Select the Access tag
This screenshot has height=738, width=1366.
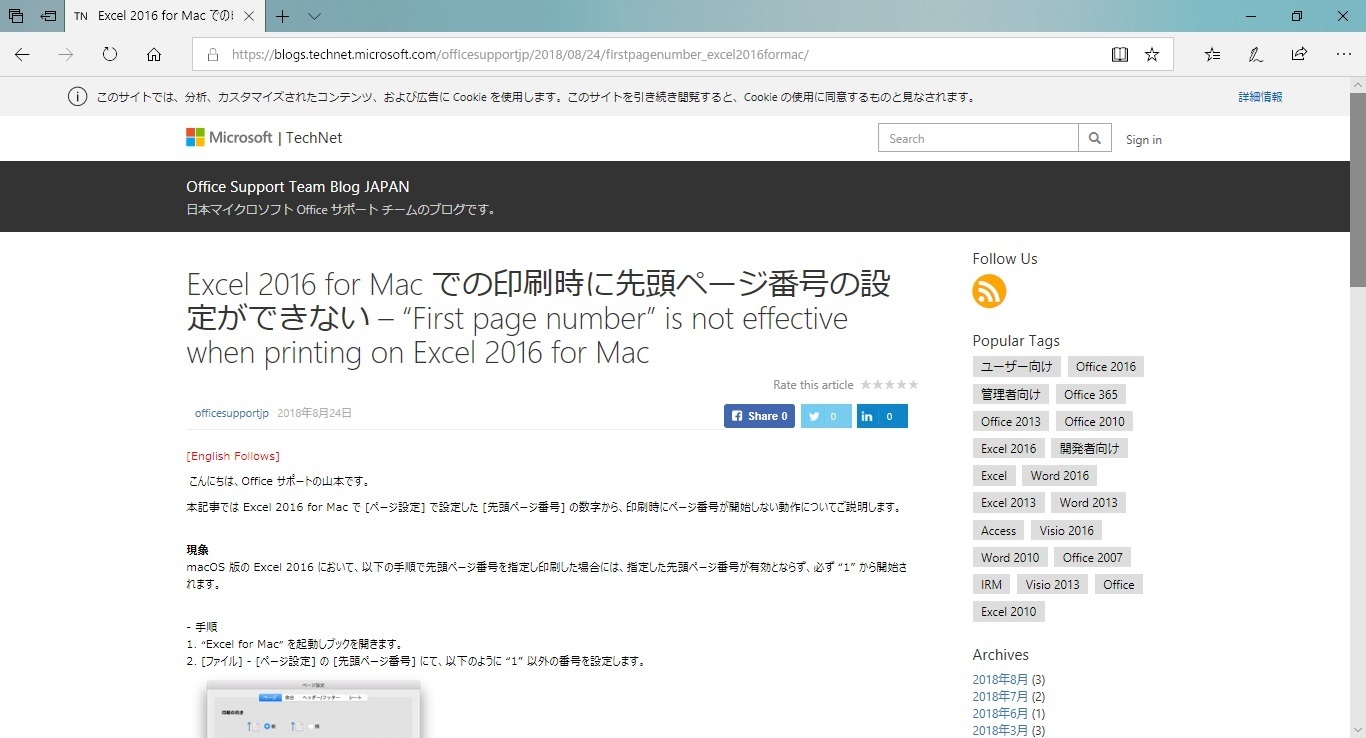tap(998, 530)
